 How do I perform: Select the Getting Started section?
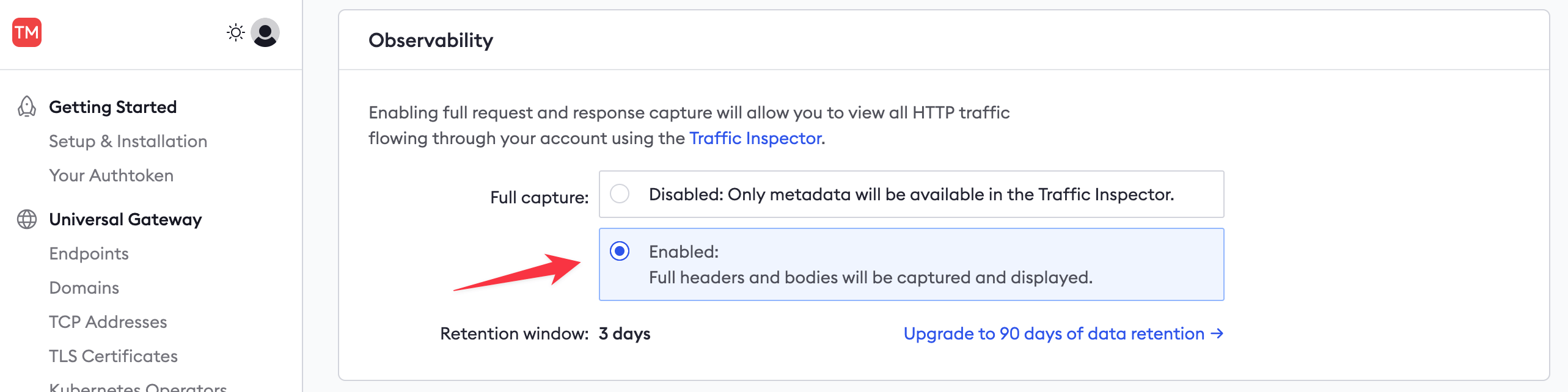[x=112, y=107]
